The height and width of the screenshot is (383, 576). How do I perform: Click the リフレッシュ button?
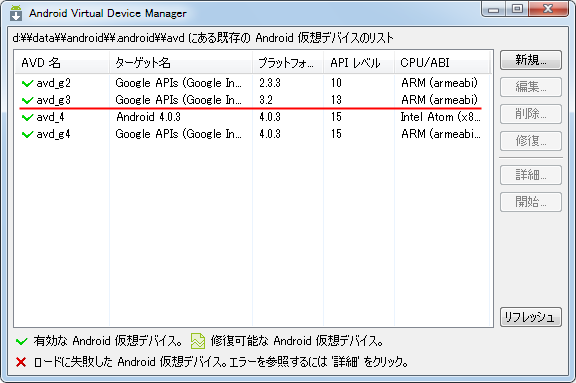click(530, 317)
